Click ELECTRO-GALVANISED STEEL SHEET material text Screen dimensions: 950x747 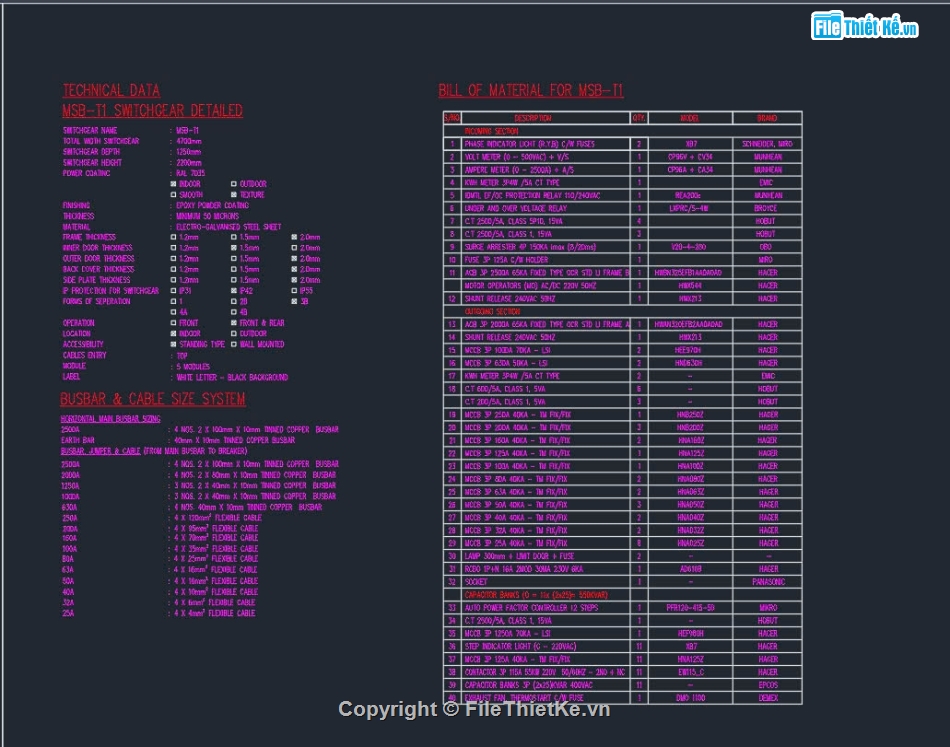(228, 227)
